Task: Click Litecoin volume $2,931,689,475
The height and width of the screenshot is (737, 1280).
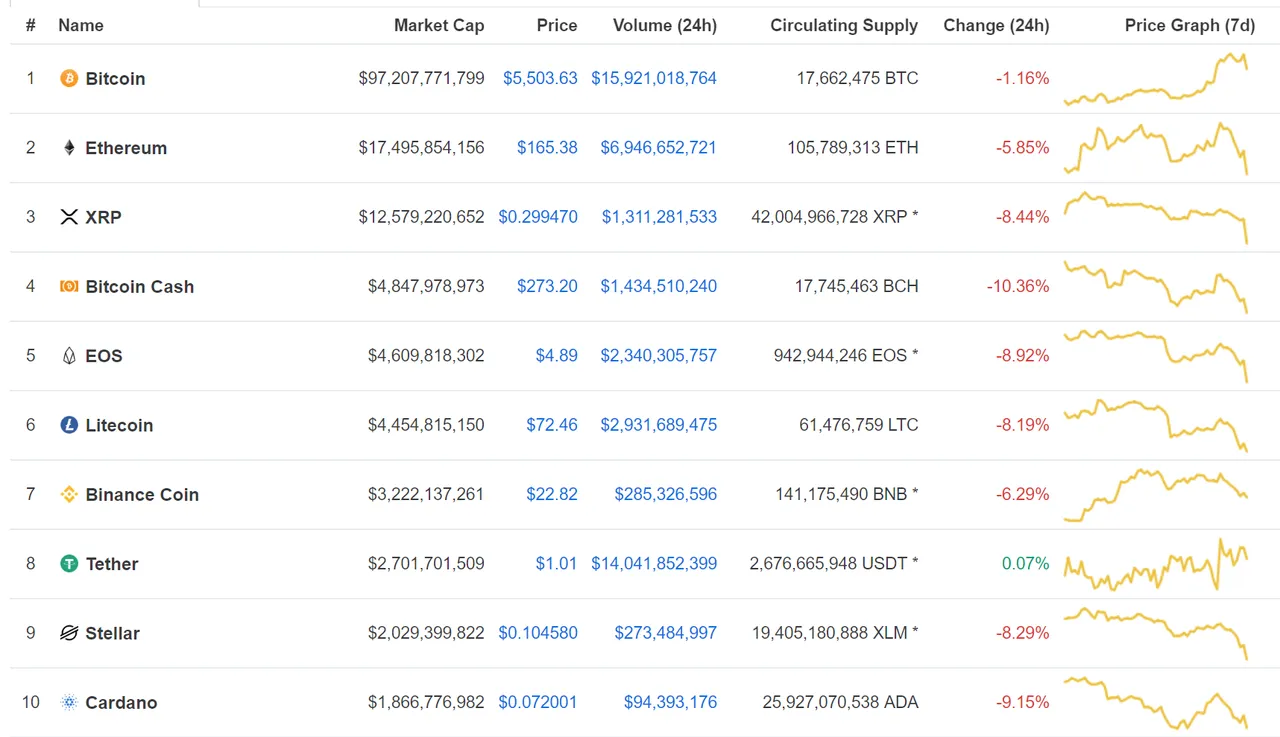Action: (x=659, y=425)
